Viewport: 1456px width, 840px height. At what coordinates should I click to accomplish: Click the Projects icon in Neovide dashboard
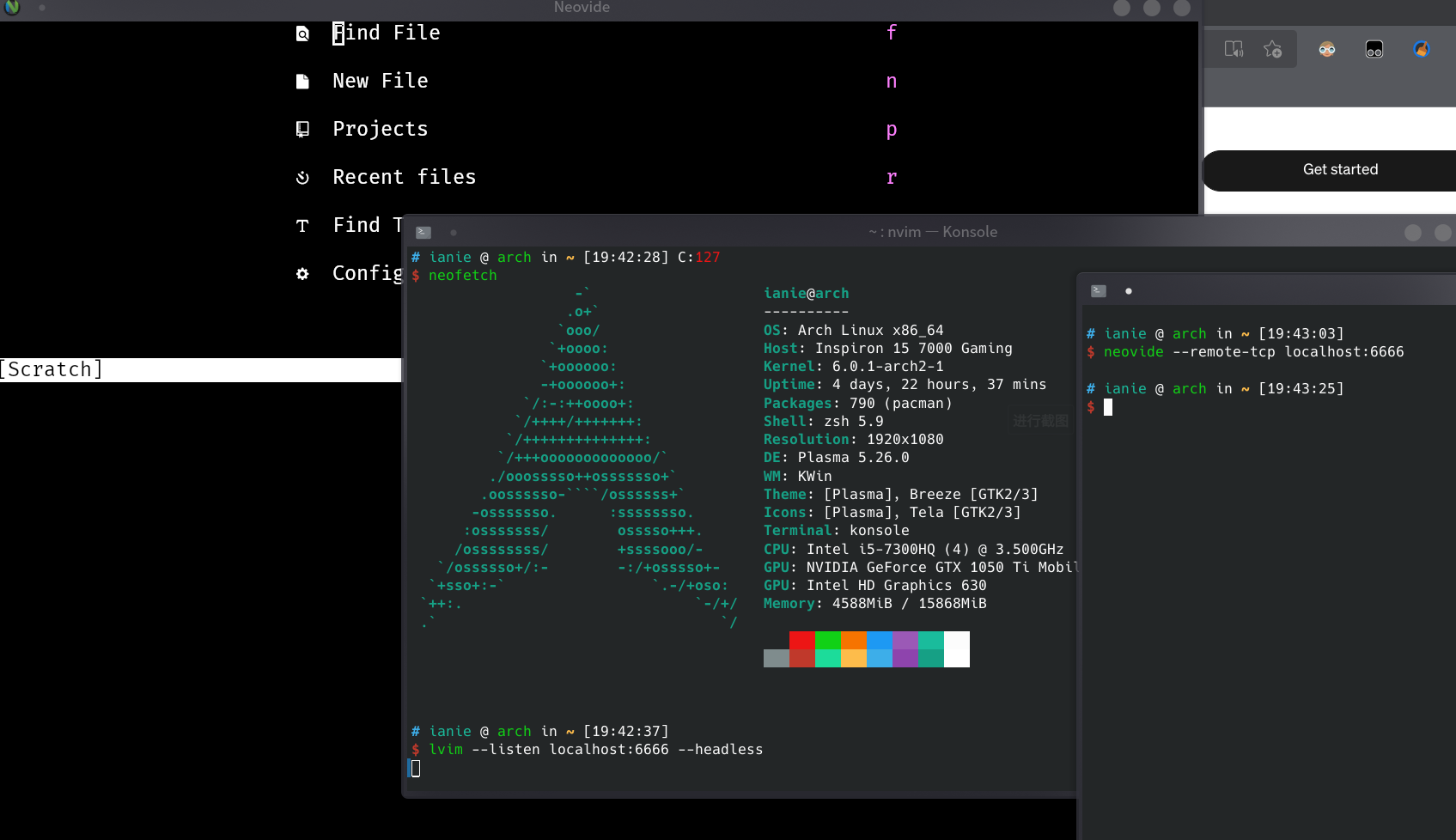[302, 130]
